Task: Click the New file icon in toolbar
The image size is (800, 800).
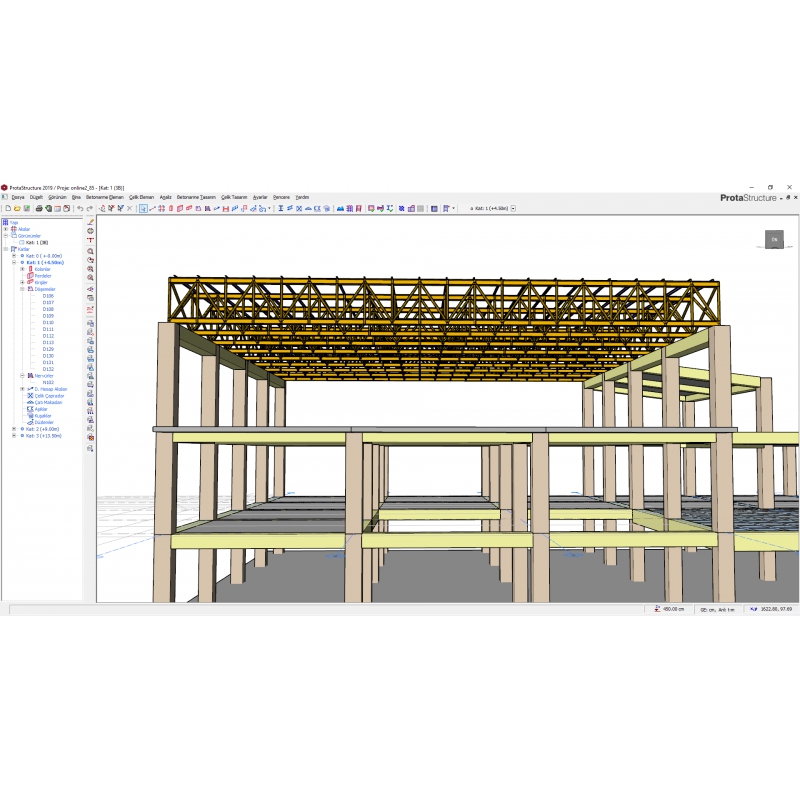Action: 6,209
